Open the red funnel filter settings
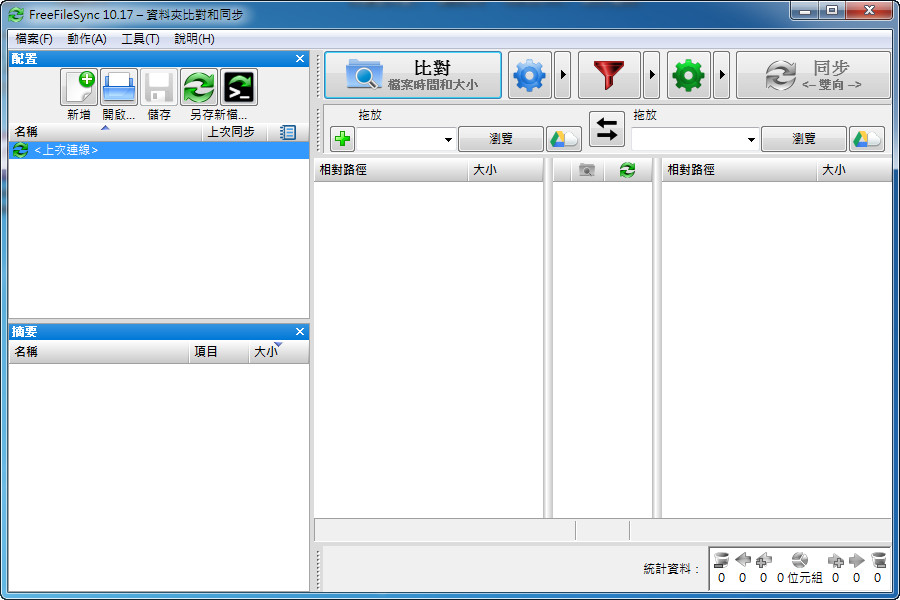Image resolution: width=900 pixels, height=600 pixels. coord(609,75)
